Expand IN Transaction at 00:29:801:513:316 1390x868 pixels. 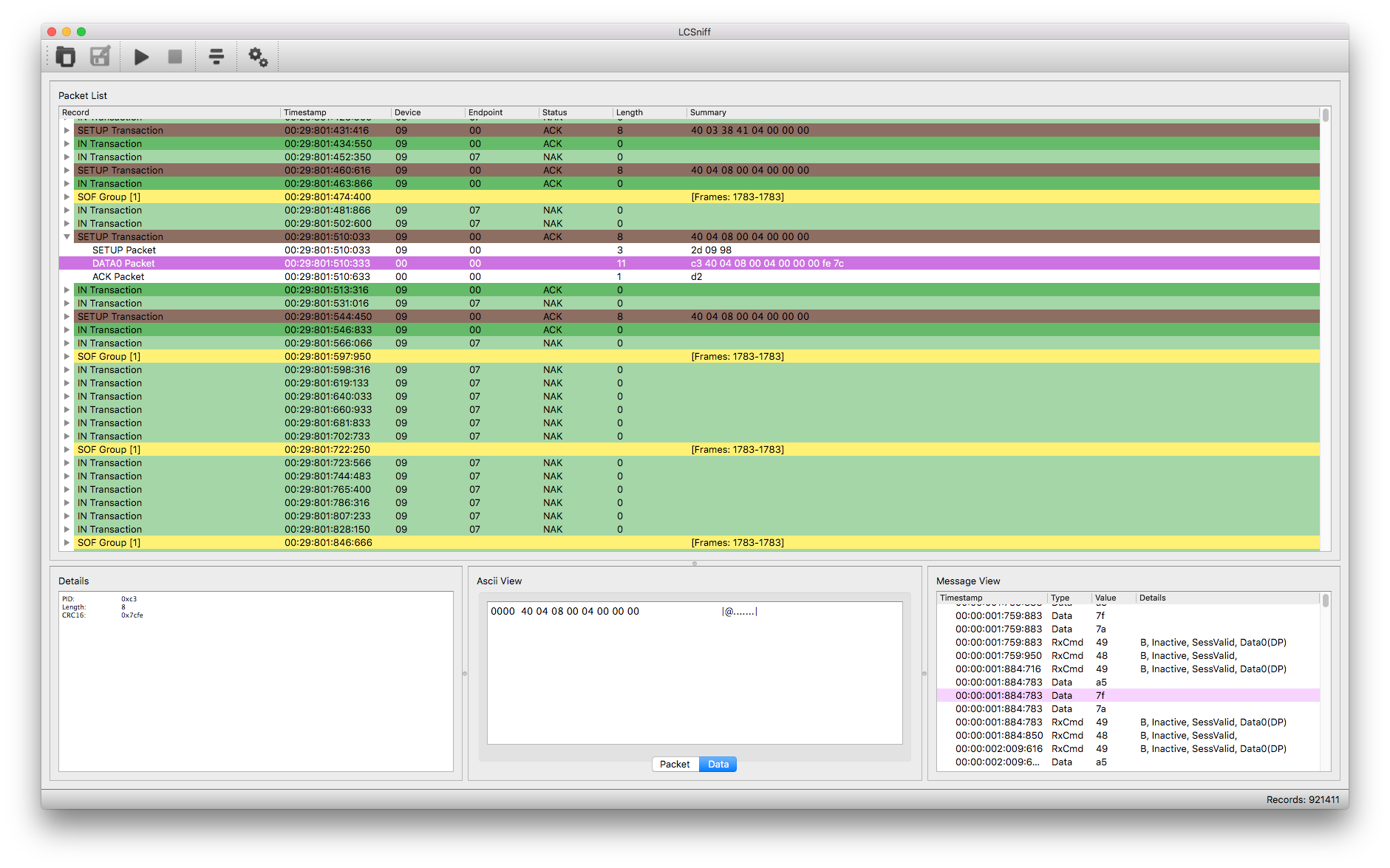coord(67,290)
